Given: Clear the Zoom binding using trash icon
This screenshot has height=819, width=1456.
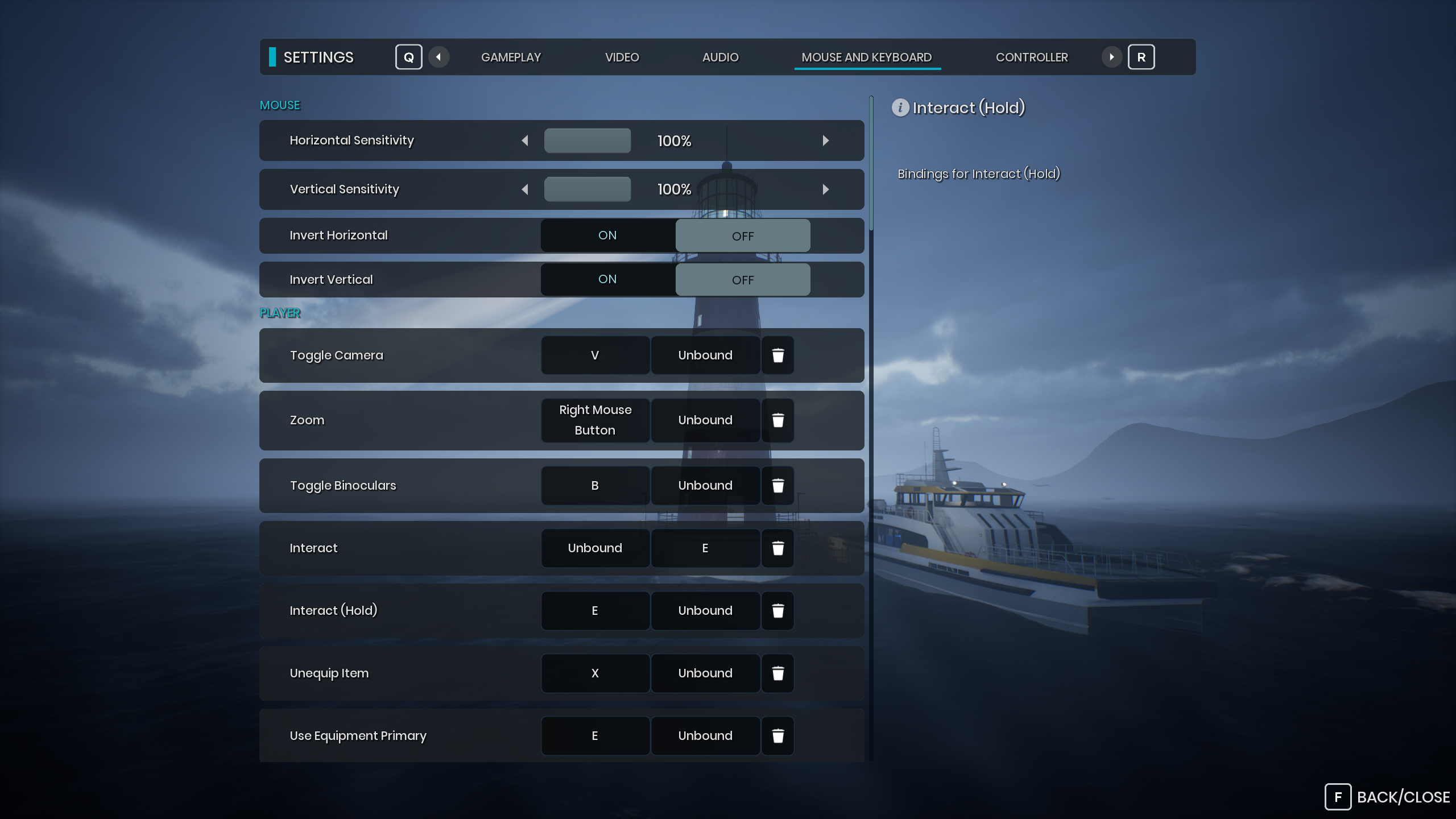Looking at the screenshot, I should (x=777, y=420).
